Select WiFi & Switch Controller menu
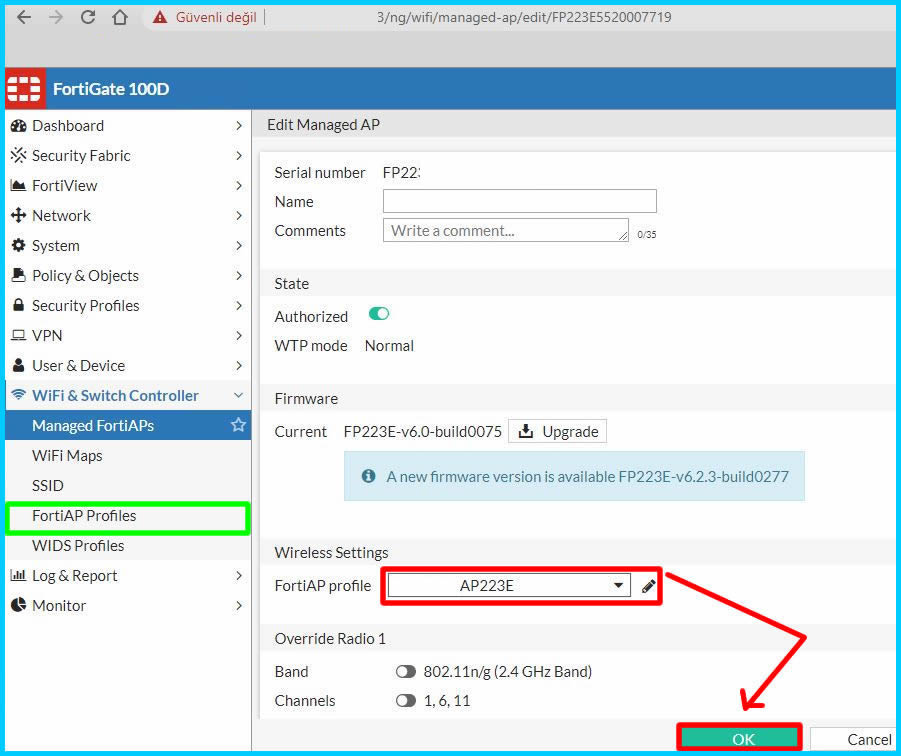901x756 pixels. pyautogui.click(x=128, y=395)
